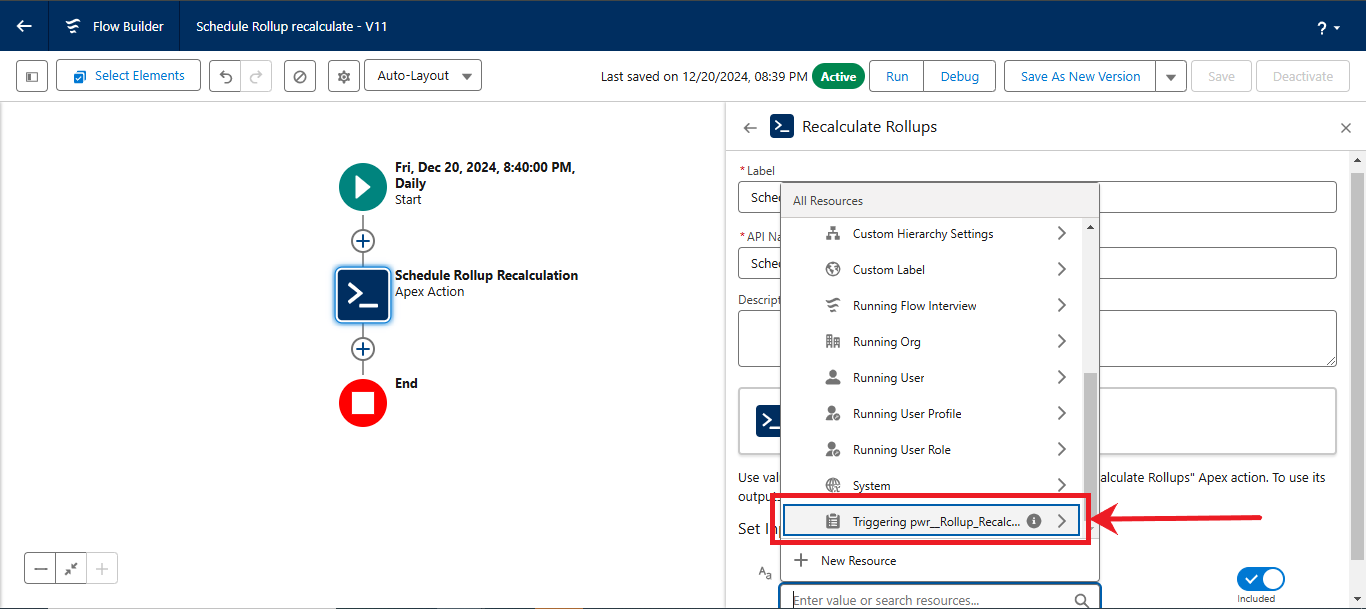Go back using the header arrow
This screenshot has height=609, width=1366.
(24, 26)
